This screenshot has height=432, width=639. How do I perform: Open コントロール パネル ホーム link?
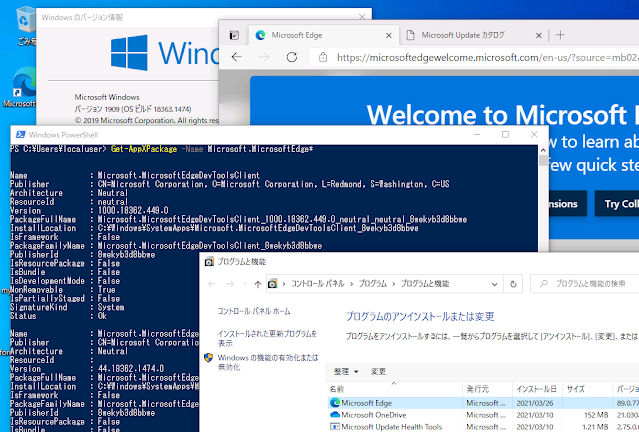point(254,311)
